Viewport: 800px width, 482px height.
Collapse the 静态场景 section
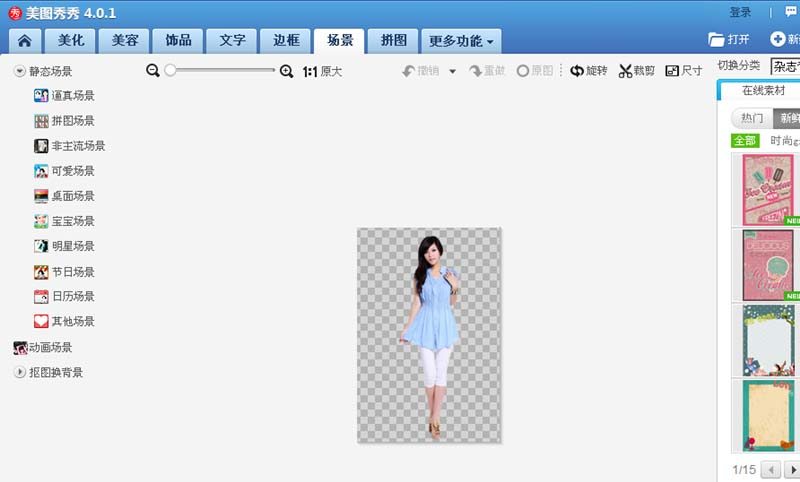(19, 71)
